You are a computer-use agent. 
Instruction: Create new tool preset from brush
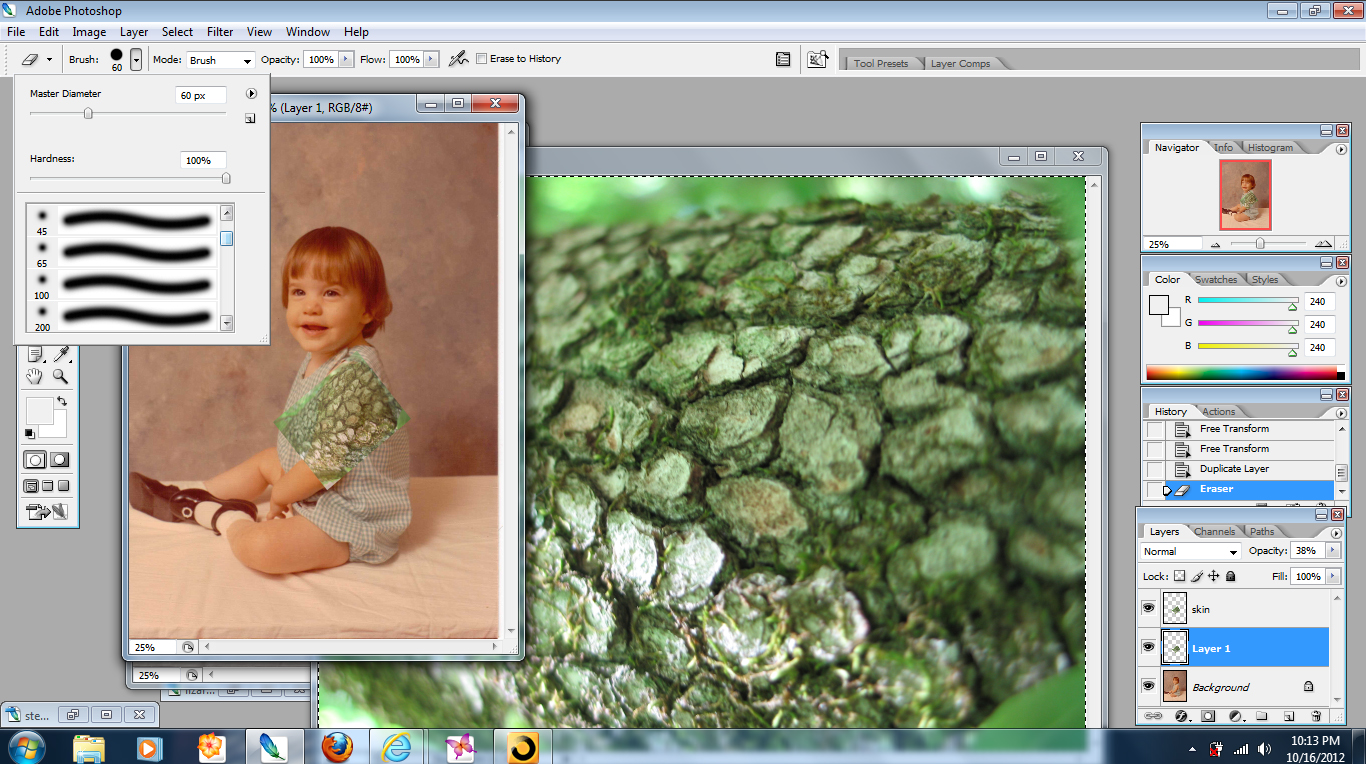click(249, 118)
